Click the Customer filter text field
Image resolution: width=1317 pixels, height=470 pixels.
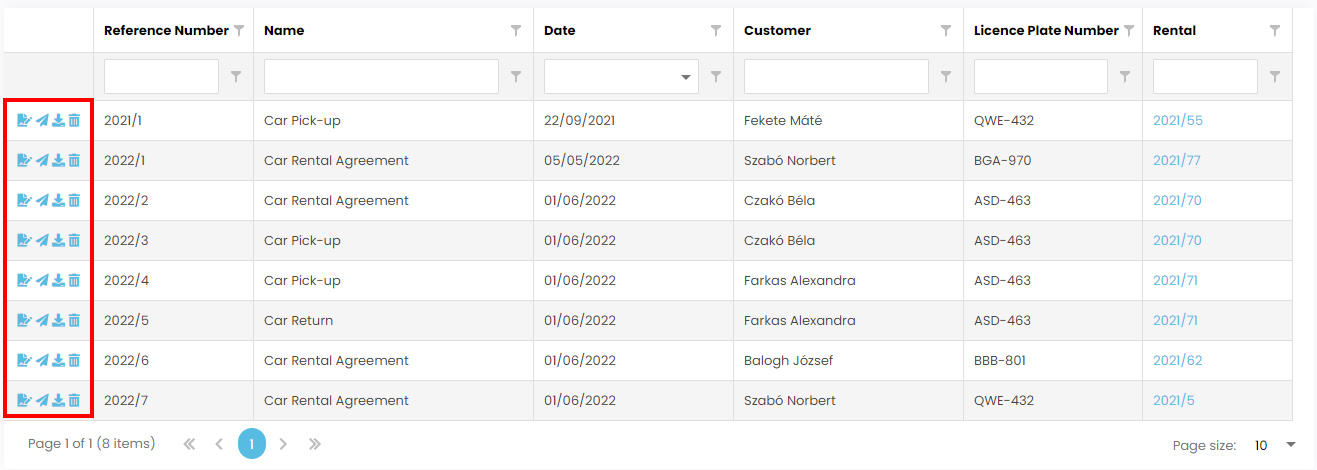[x=836, y=77]
